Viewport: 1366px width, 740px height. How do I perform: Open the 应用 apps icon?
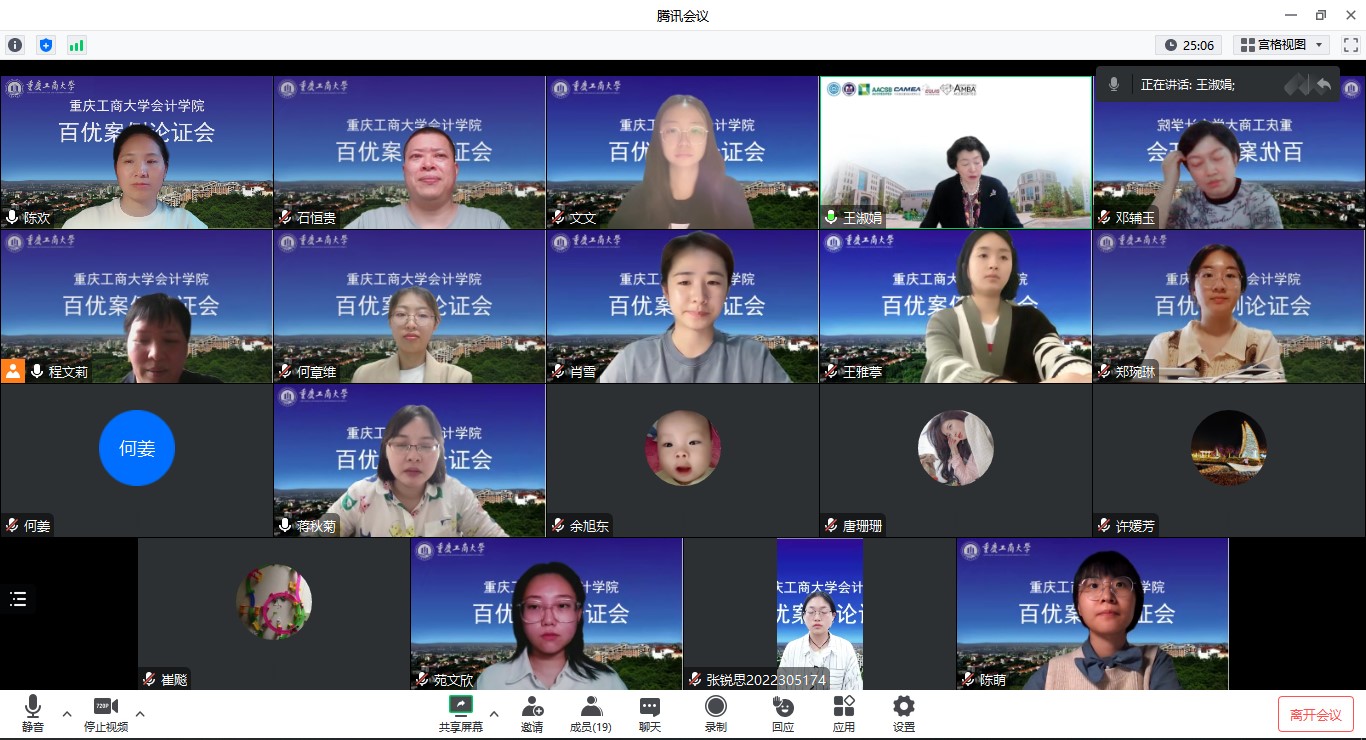tap(844, 714)
